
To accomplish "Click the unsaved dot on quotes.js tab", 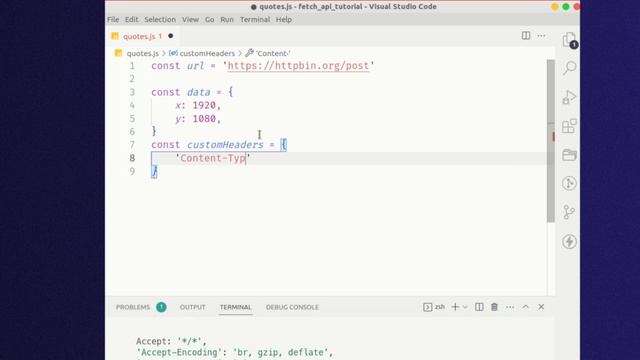I will (171, 36).
